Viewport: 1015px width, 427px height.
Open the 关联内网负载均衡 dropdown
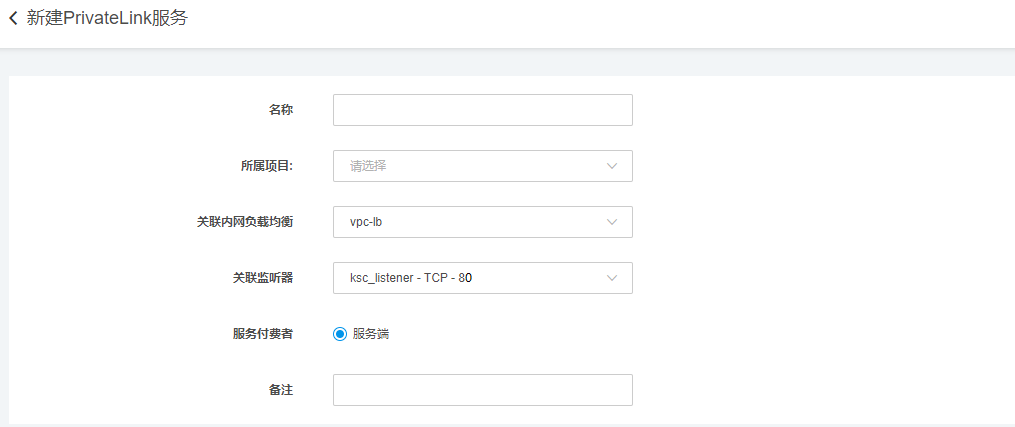click(x=470, y=222)
